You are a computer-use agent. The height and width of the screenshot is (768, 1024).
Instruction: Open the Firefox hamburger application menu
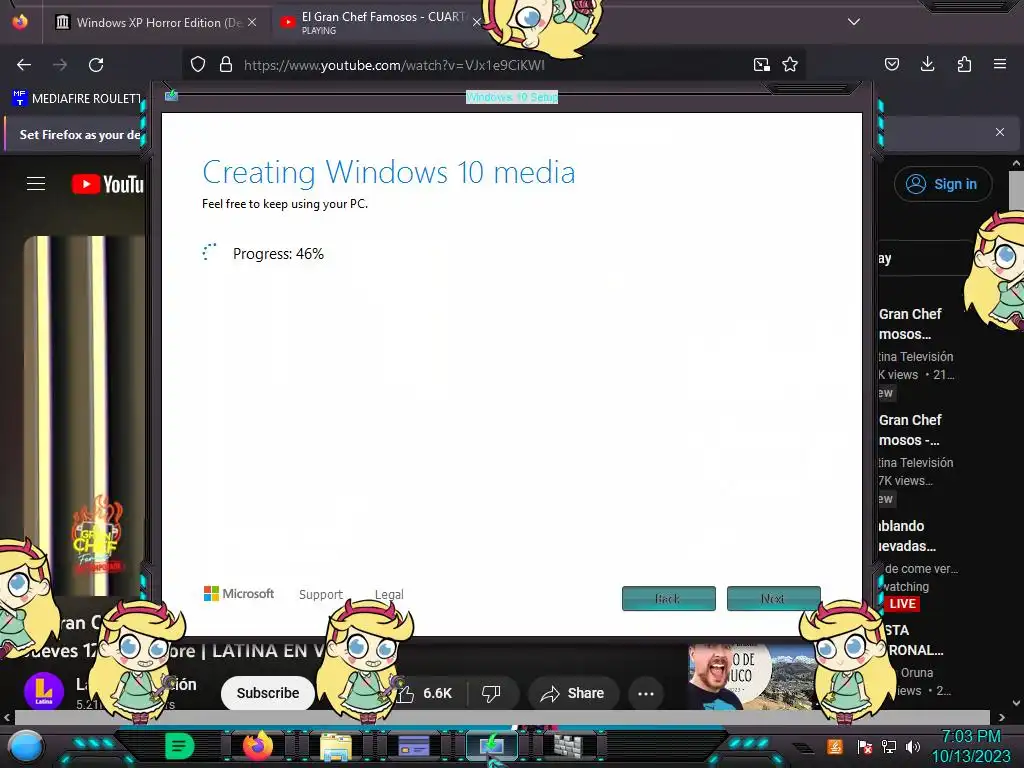(1000, 64)
